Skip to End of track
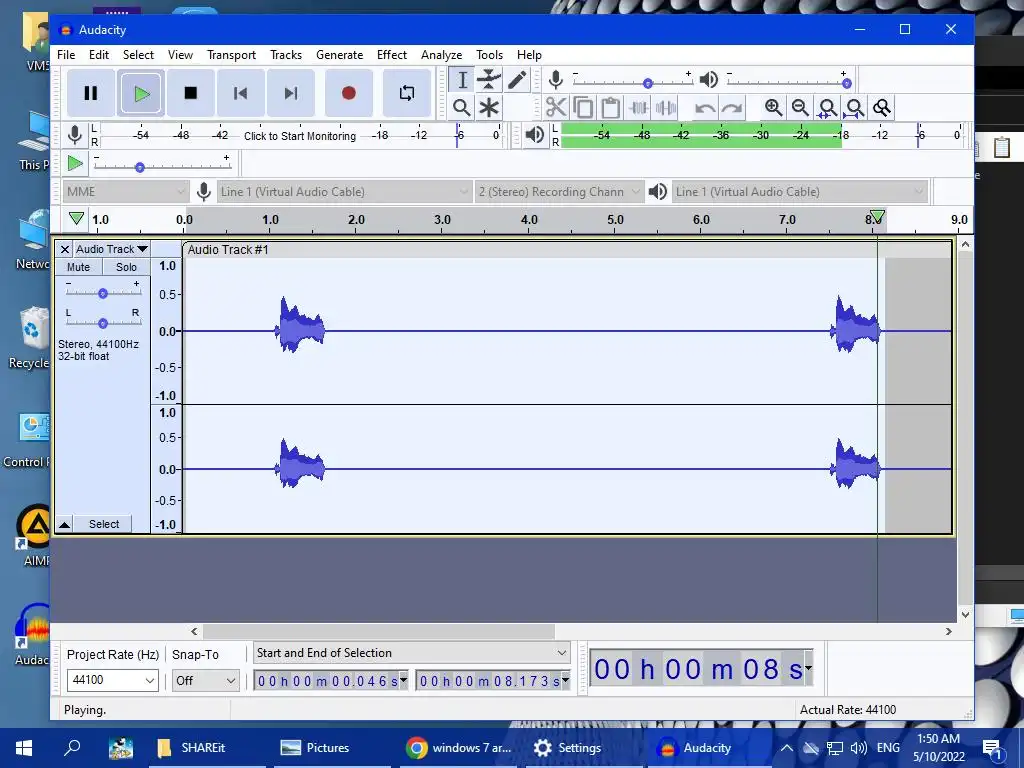1024x768 pixels. (x=291, y=93)
